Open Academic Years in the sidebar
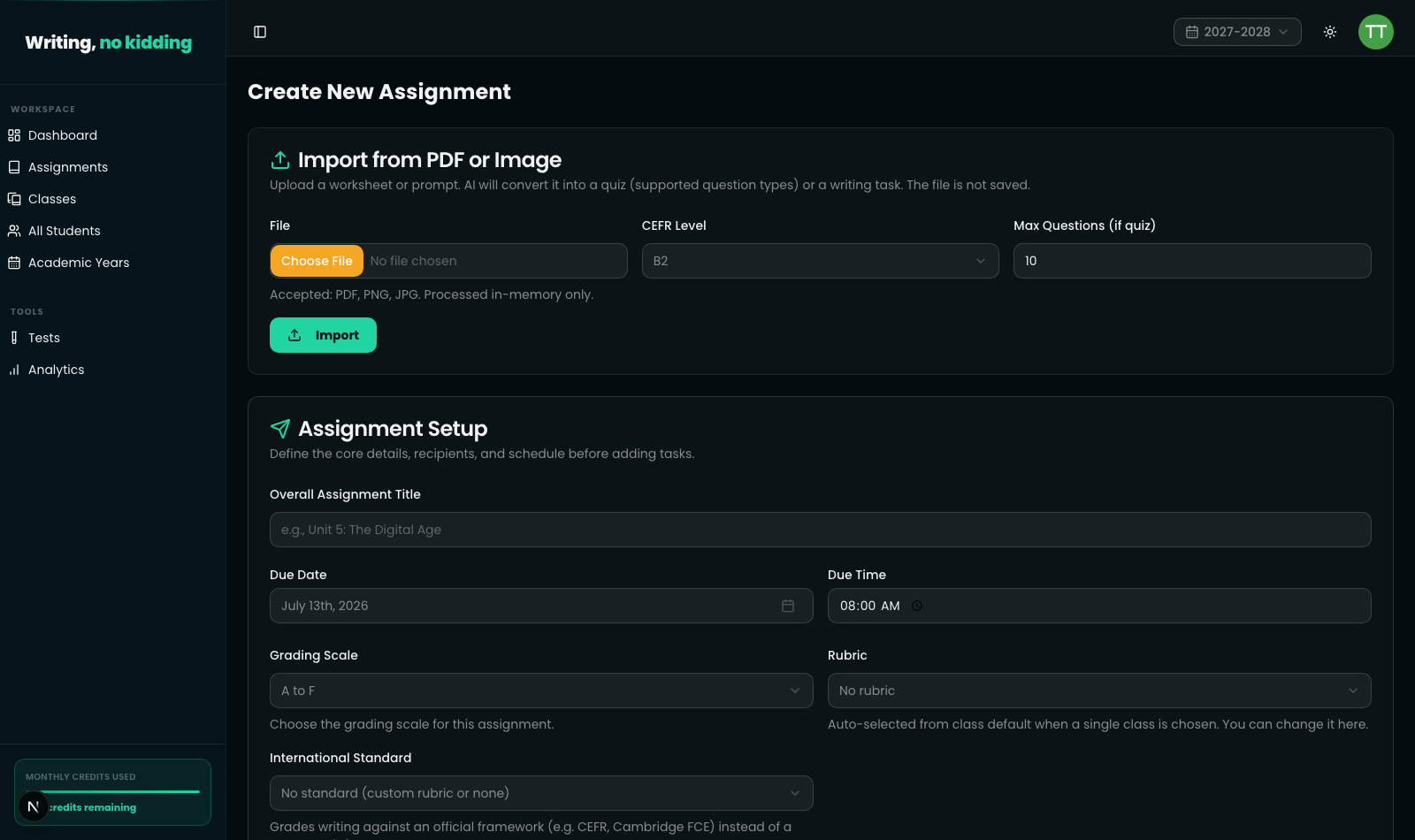Viewport: 1415px width, 840px height. pyautogui.click(x=79, y=263)
